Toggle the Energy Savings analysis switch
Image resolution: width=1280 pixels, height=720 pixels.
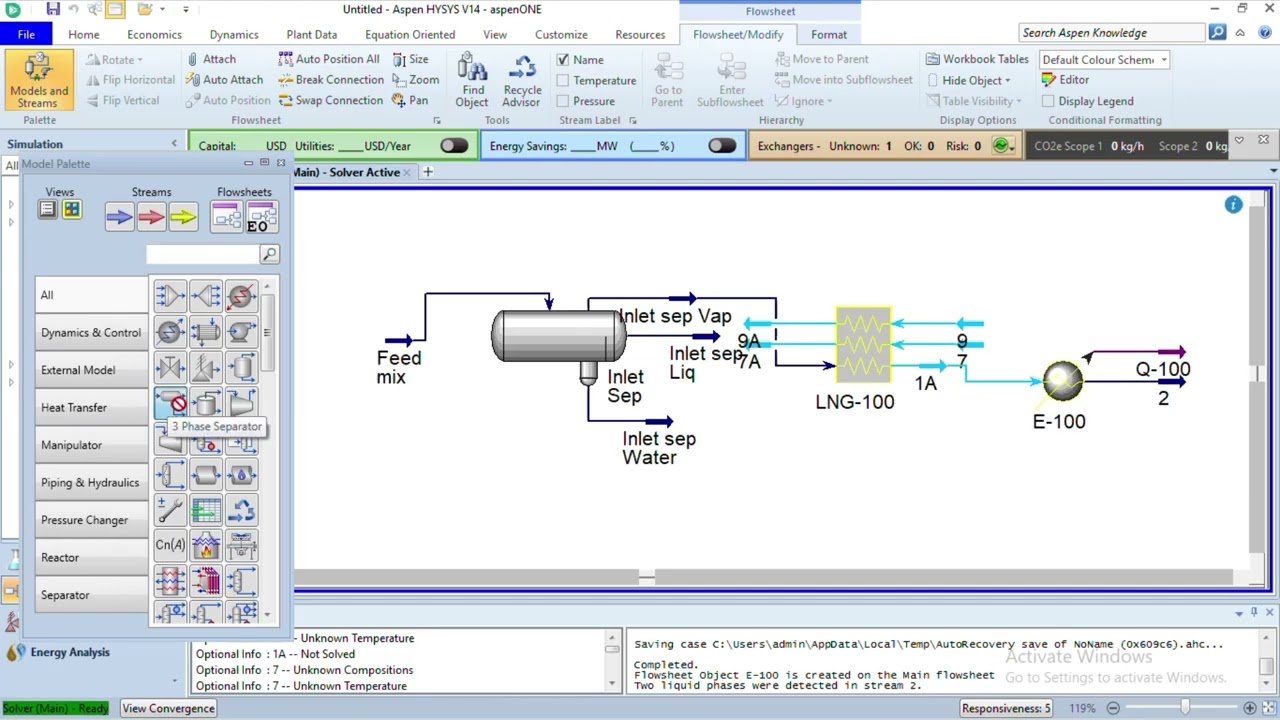click(x=722, y=146)
